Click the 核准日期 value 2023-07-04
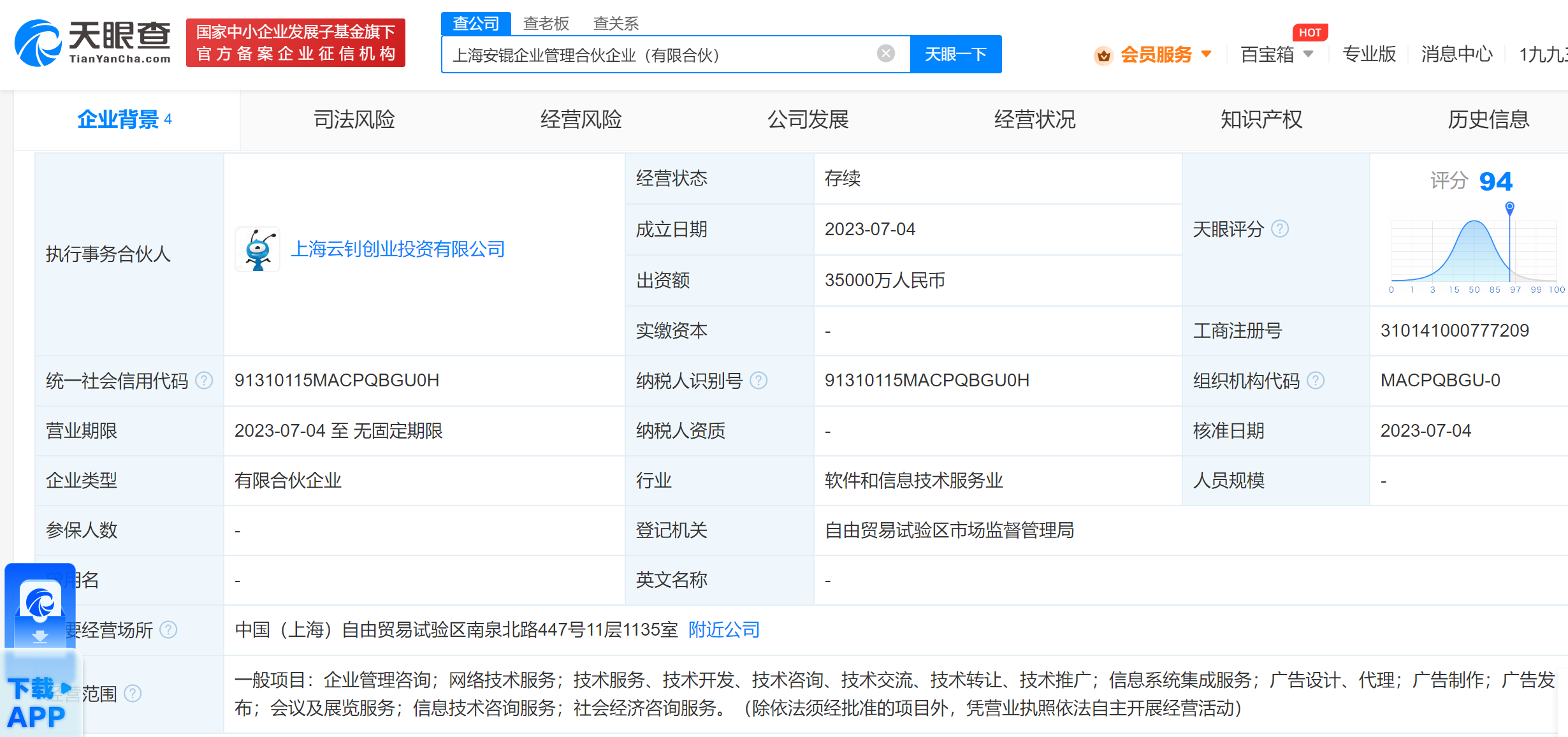 click(x=1425, y=431)
